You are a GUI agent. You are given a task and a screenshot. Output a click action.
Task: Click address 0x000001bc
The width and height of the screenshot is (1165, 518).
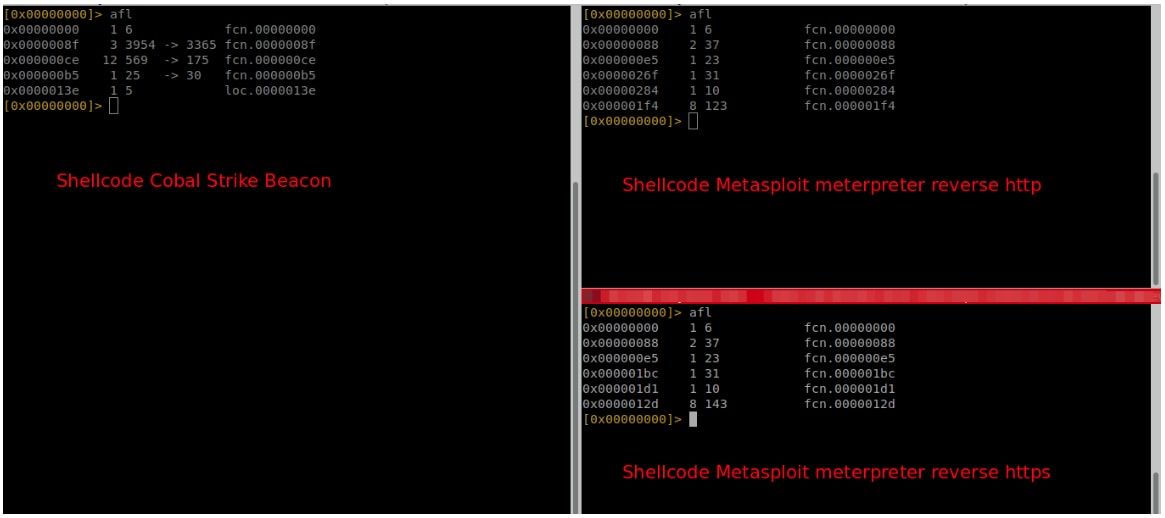[x=620, y=373]
